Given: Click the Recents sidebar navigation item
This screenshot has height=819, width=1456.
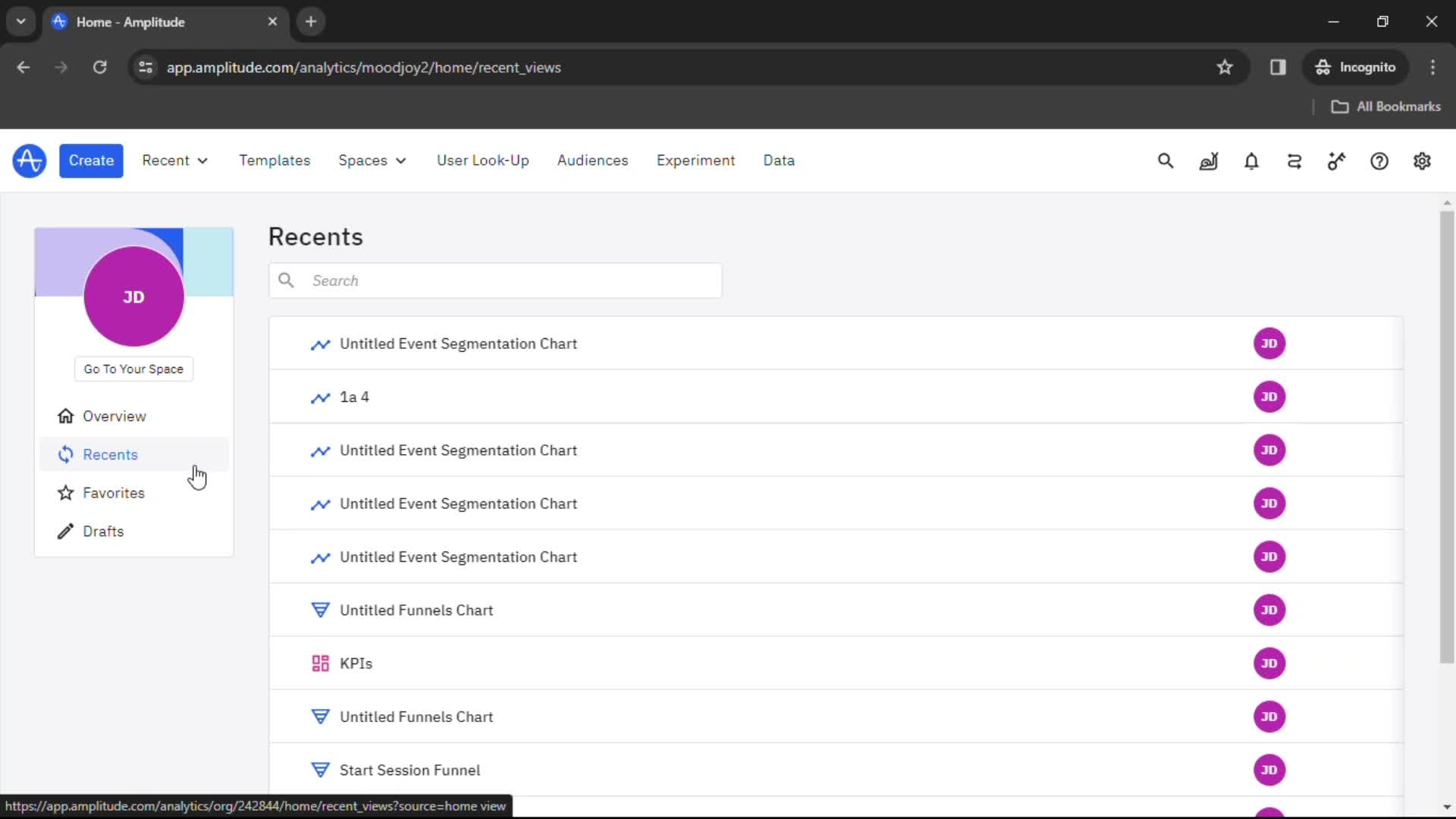Looking at the screenshot, I should [110, 454].
